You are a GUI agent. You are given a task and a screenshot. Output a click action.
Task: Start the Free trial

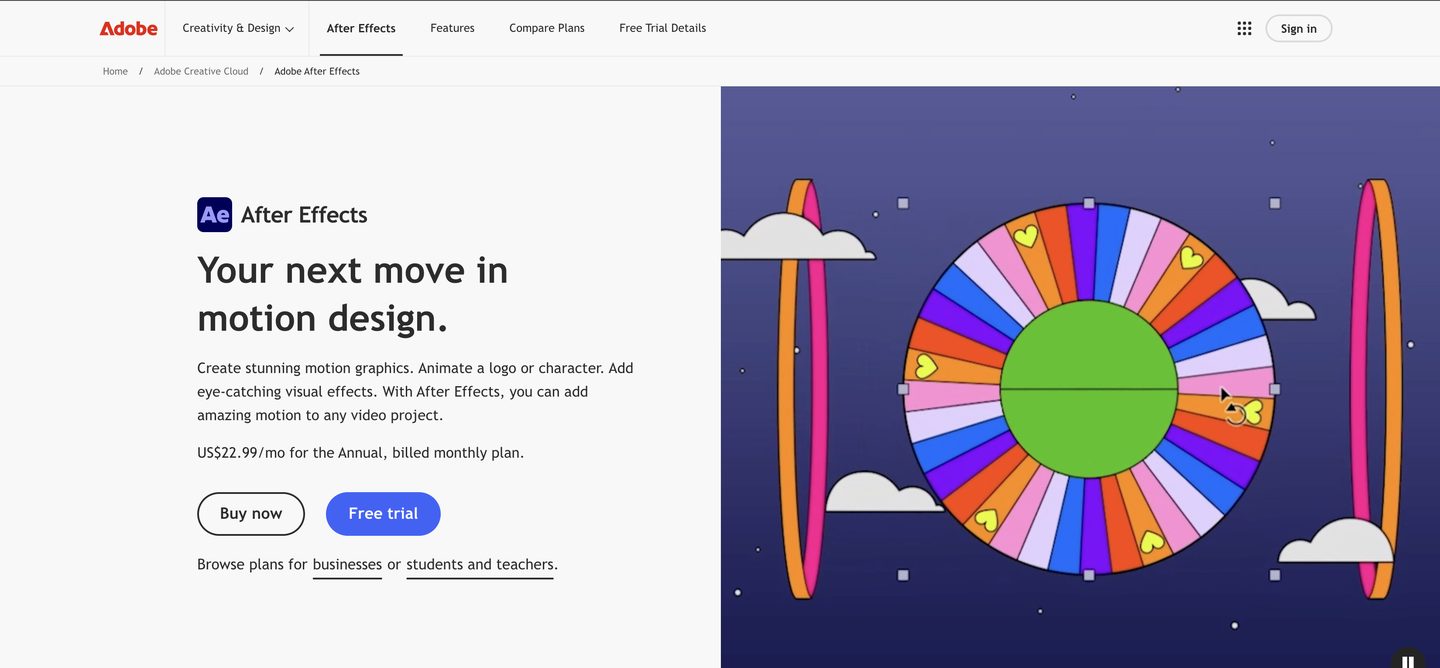tap(383, 513)
